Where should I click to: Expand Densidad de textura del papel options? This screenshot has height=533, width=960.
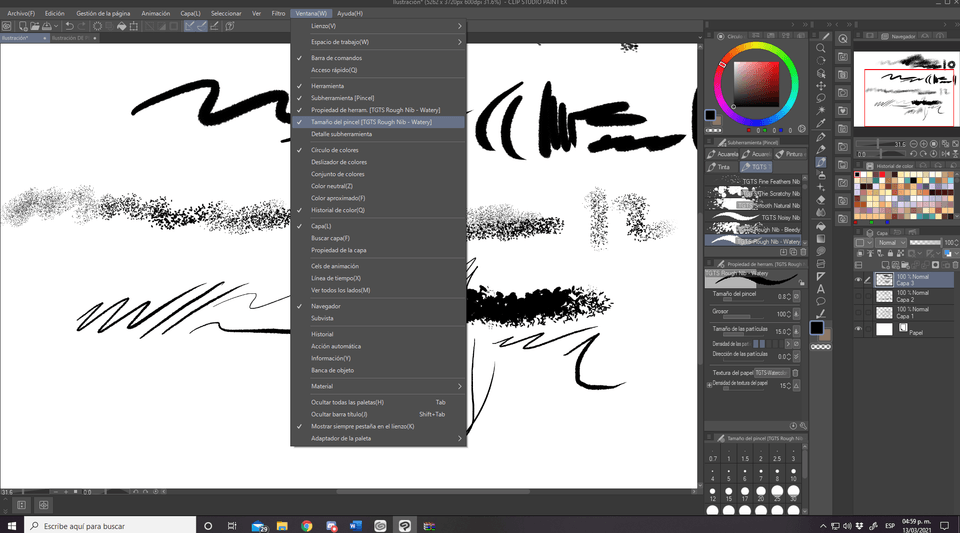[x=709, y=386]
